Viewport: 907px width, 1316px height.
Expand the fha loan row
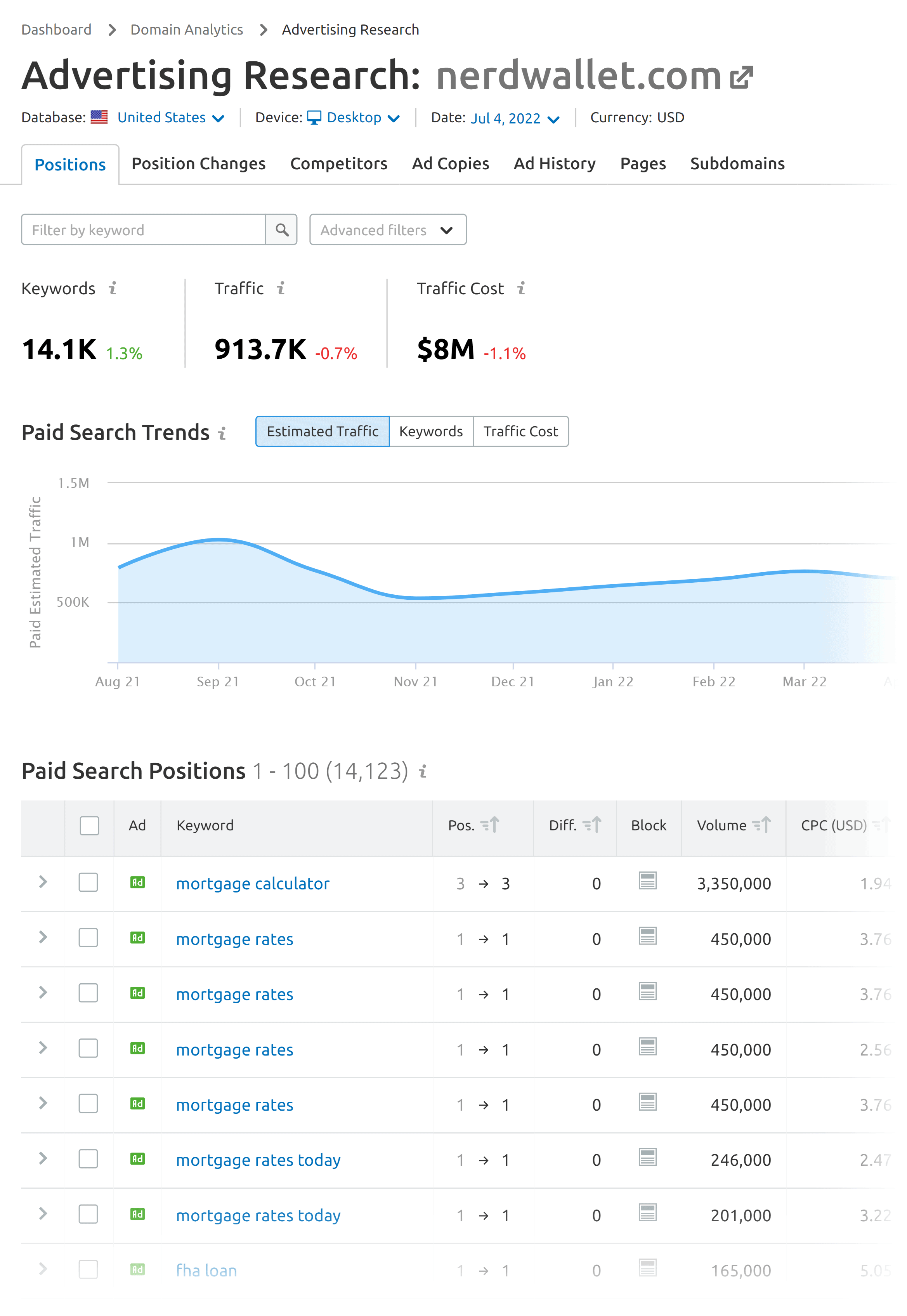click(x=43, y=1269)
